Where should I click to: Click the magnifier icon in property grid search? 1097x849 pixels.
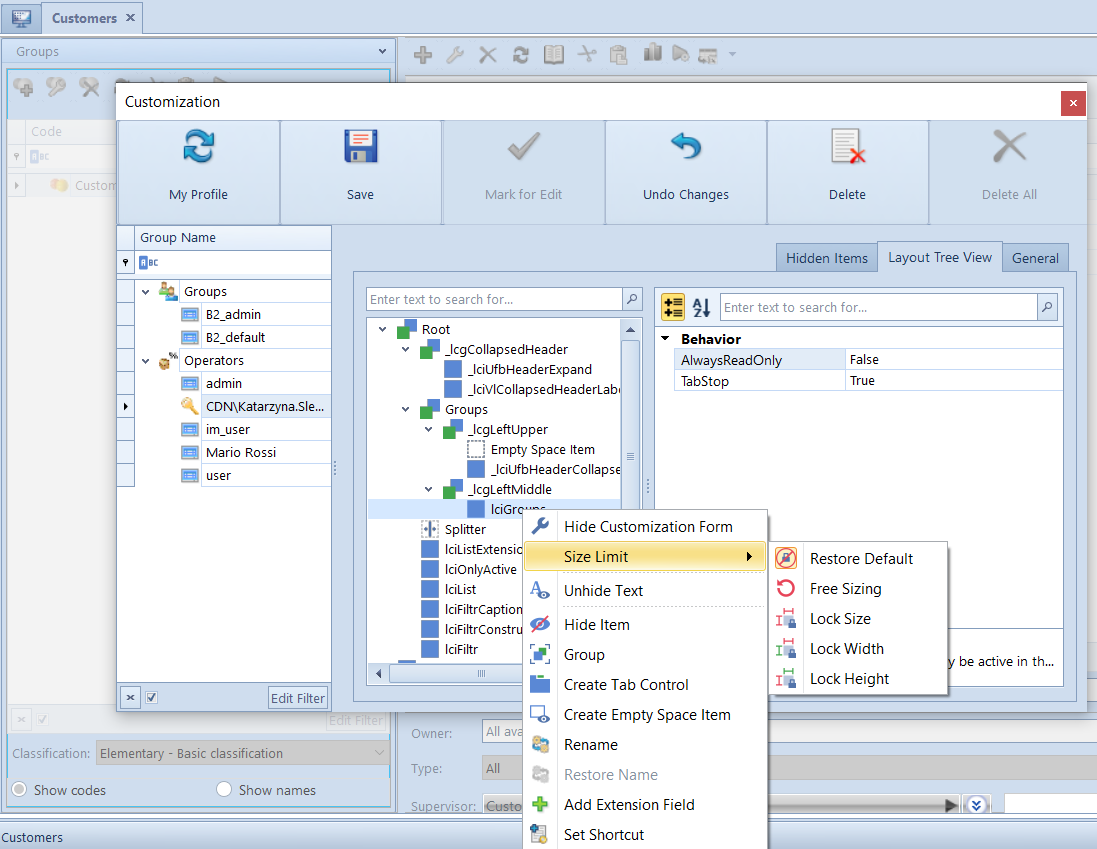(1047, 307)
